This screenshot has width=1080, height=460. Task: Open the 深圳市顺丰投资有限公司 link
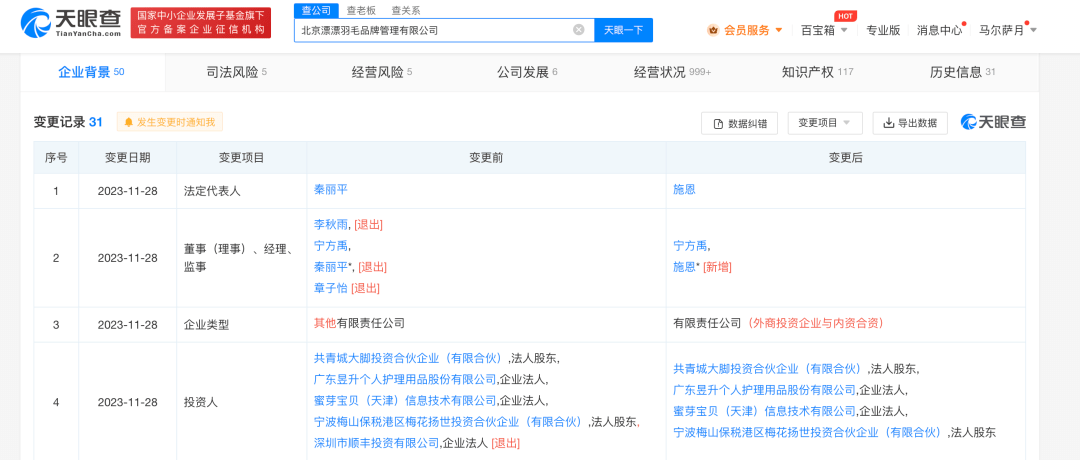[376, 443]
